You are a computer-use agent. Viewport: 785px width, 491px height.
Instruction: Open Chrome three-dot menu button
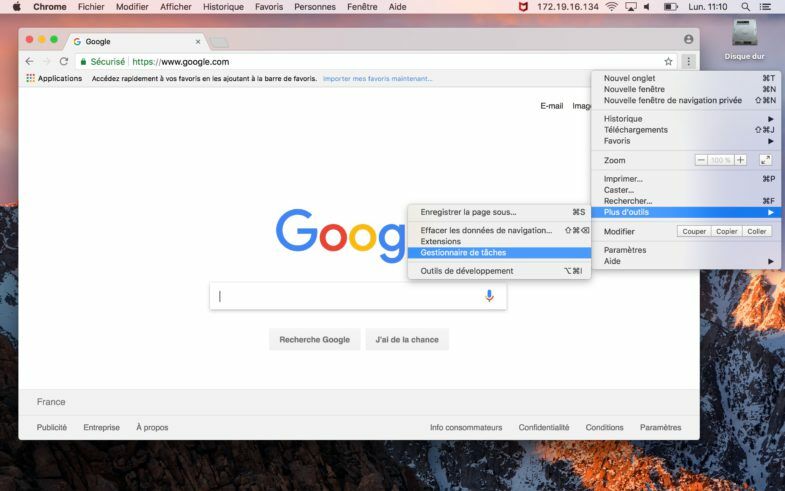(x=688, y=62)
